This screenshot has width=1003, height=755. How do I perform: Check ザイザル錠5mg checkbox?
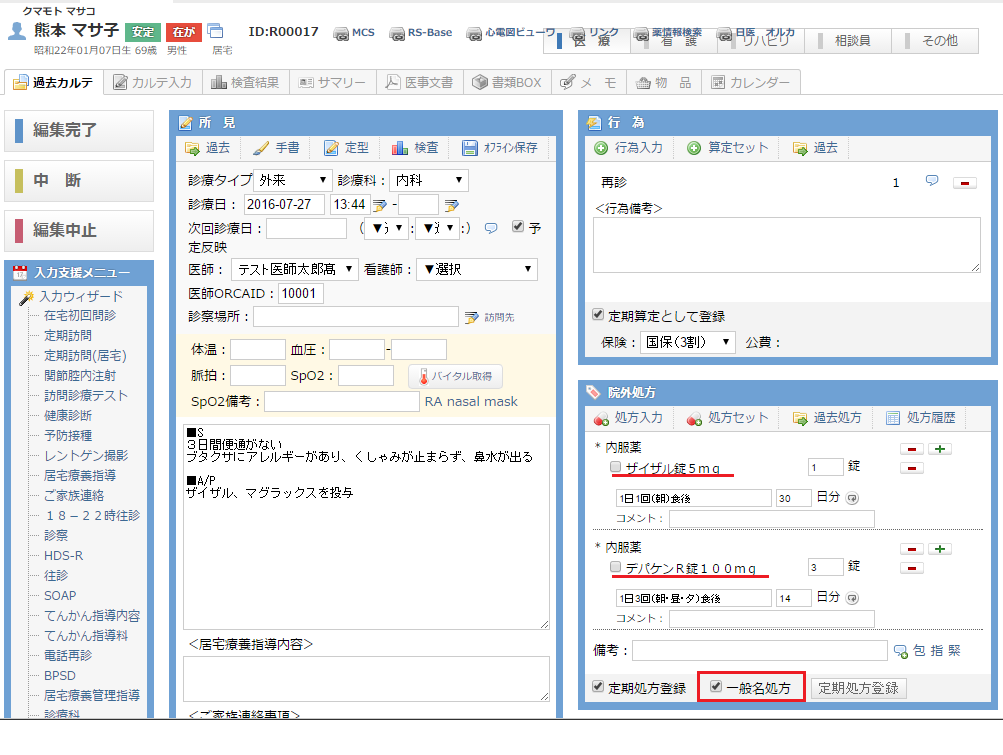point(615,466)
